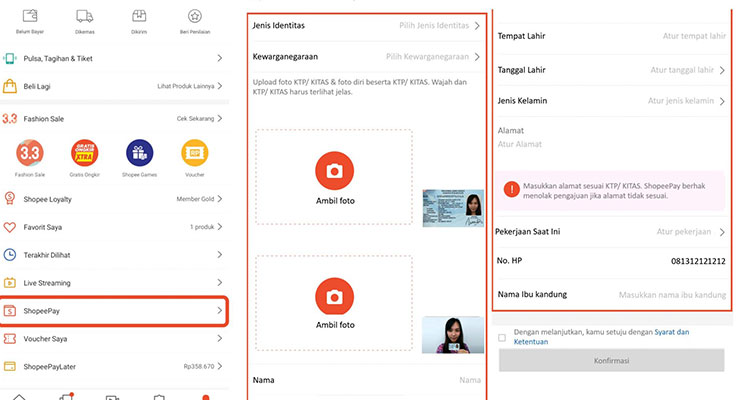Tap the first Ambil foto camera button
The width and height of the screenshot is (740, 400).
[334, 171]
